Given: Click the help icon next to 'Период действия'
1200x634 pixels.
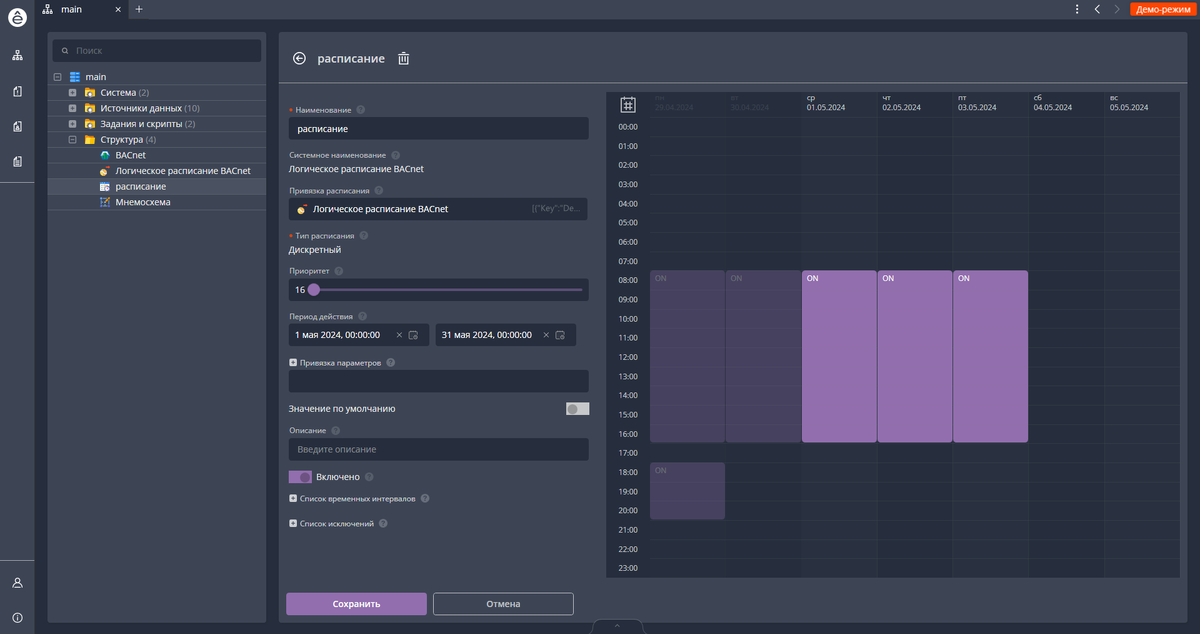Looking at the screenshot, I should 363,316.
